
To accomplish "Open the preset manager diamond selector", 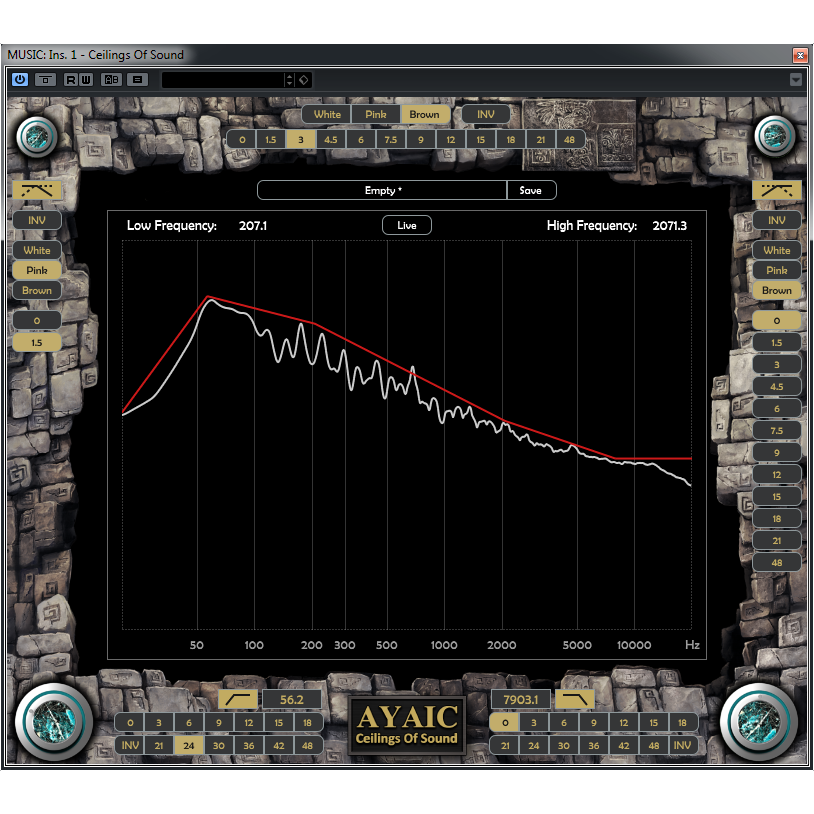I will click(303, 79).
